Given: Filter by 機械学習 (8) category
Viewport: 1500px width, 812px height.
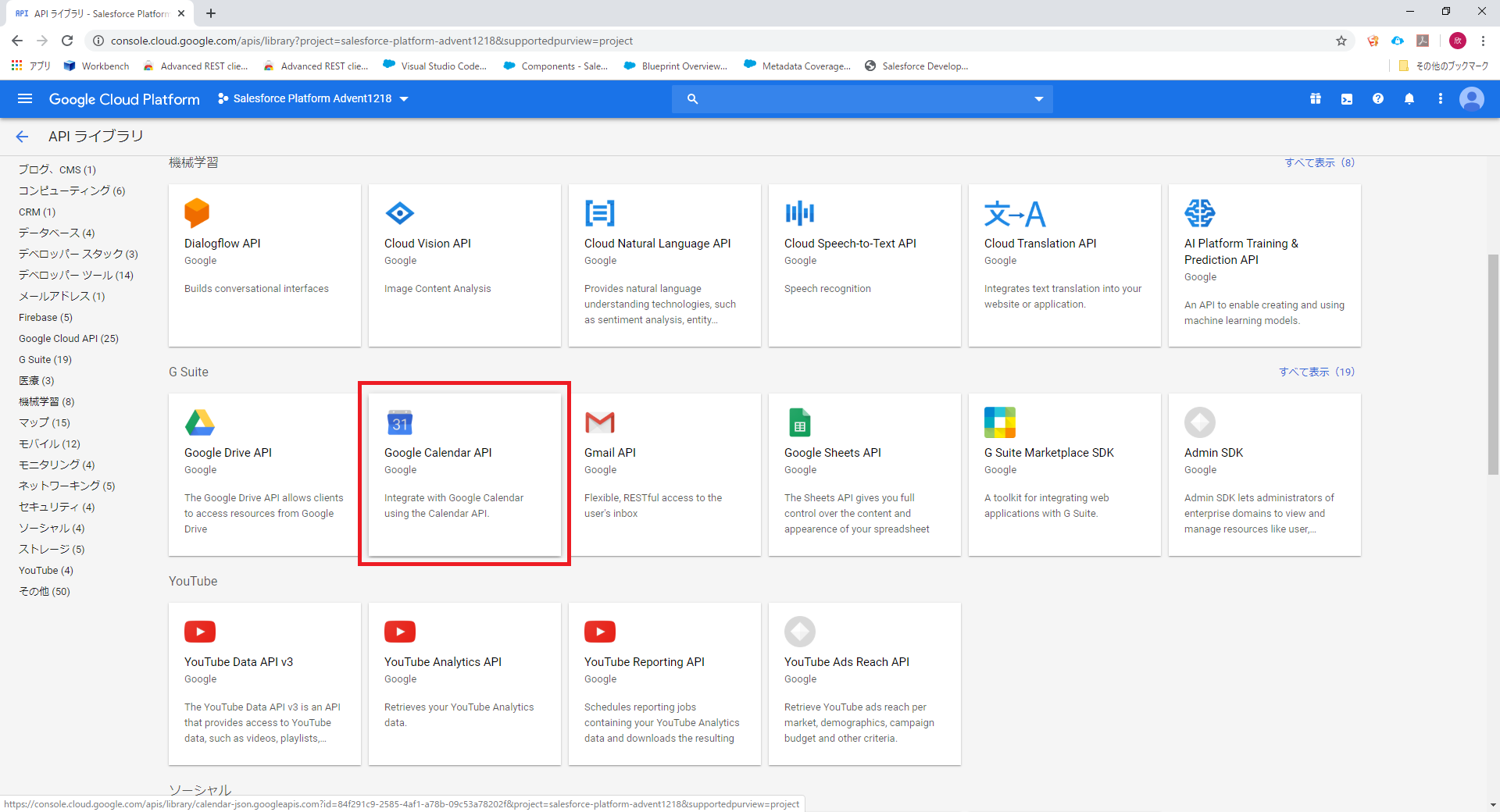Looking at the screenshot, I should 47,402.
